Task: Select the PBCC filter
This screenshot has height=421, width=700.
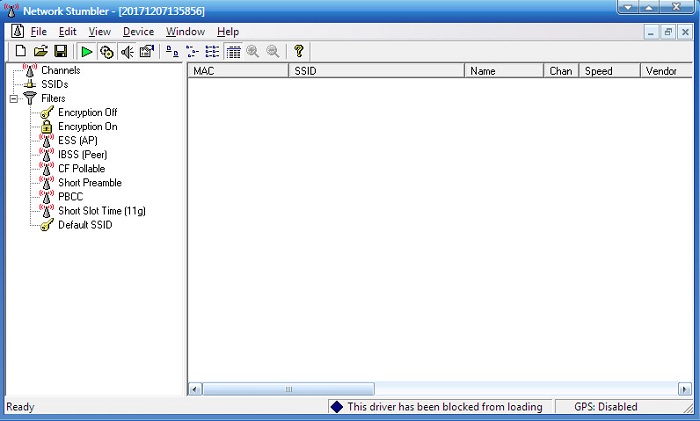Action: coord(71,197)
